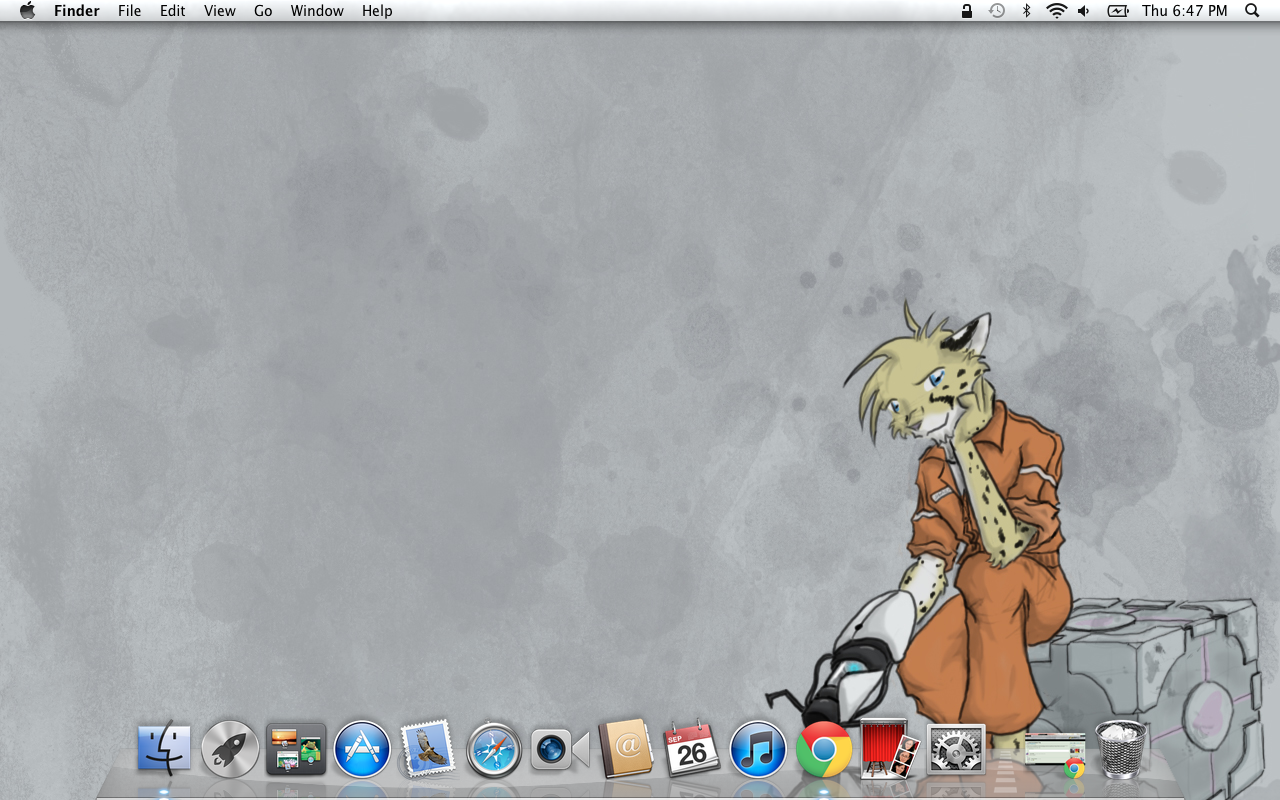This screenshot has width=1280, height=800.
Task: Open Launchpad from the dock
Action: tap(230, 749)
